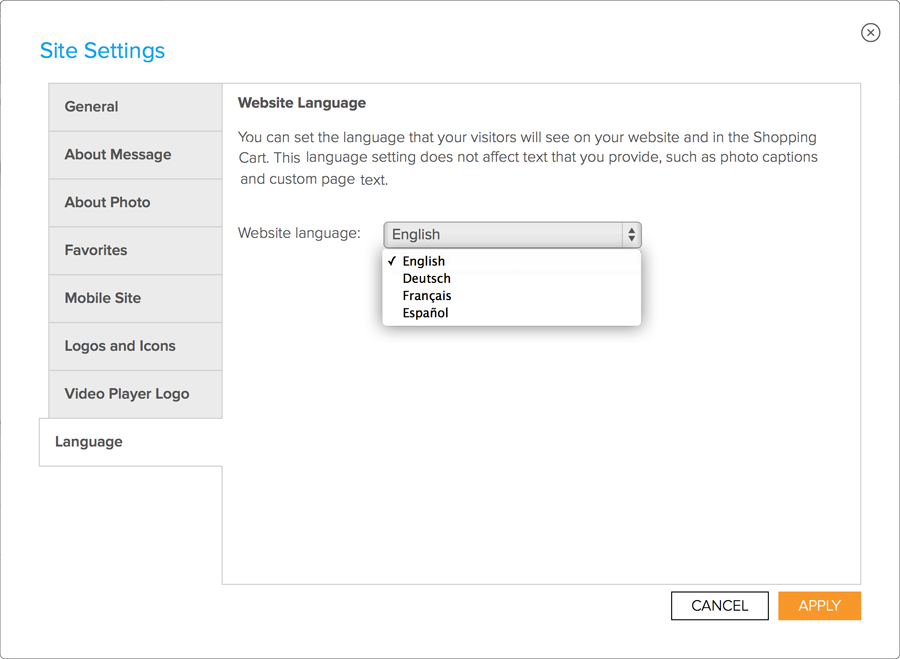900x659 pixels.
Task: Go to Mobile Site tab
Action: coord(135,299)
